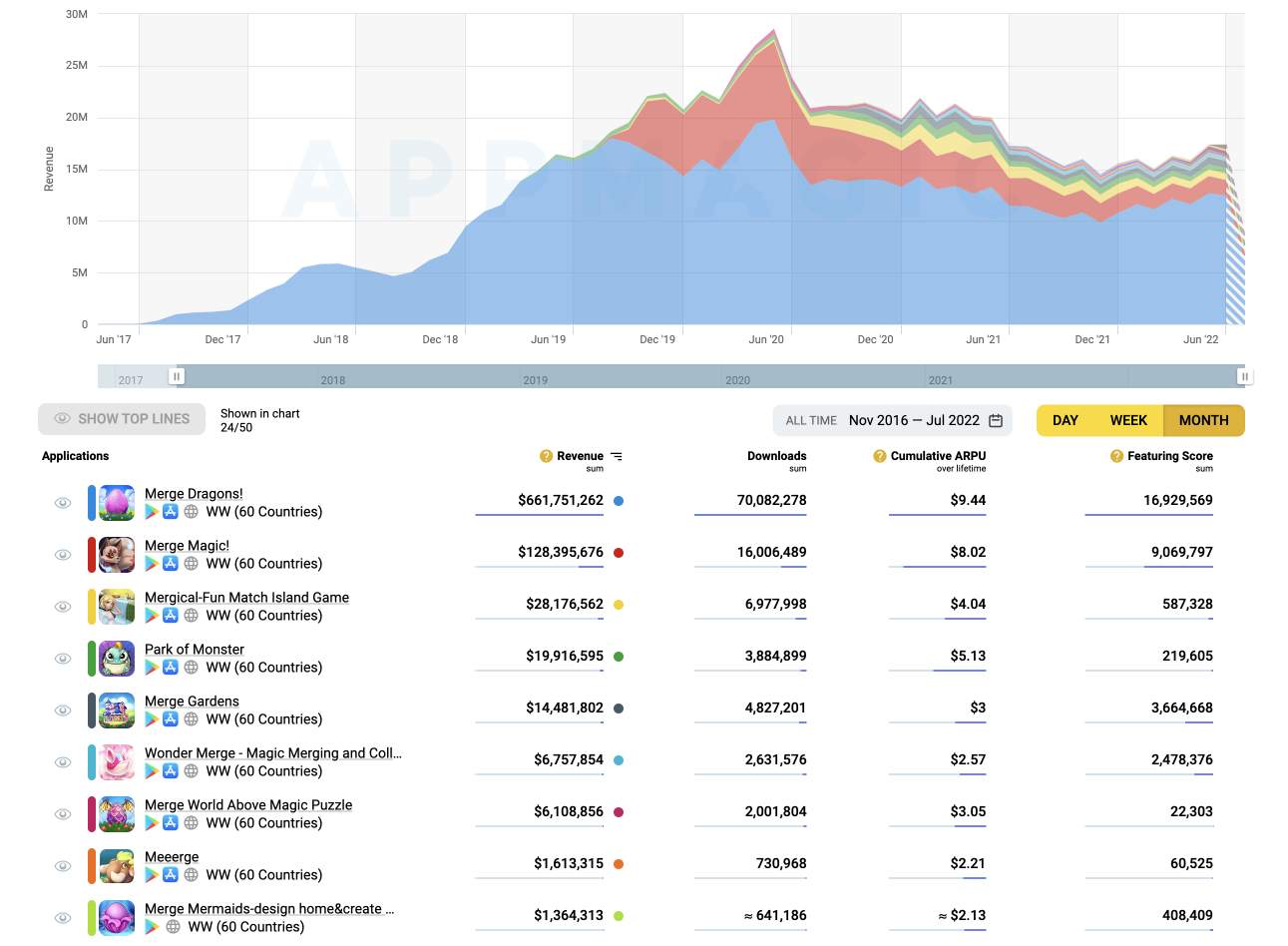Switch to DAY granularity

tap(1065, 421)
